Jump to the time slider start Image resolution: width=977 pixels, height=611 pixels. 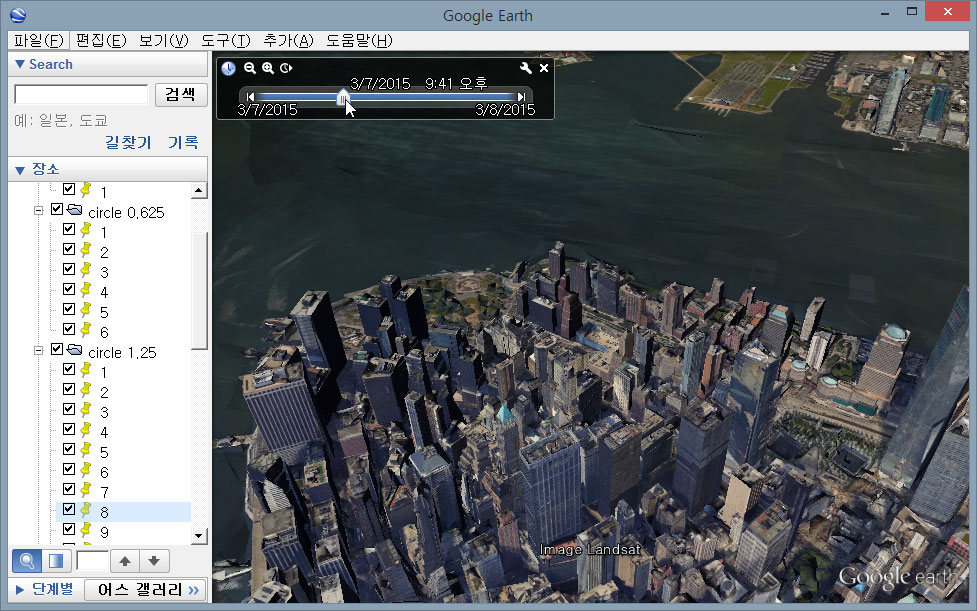251,96
